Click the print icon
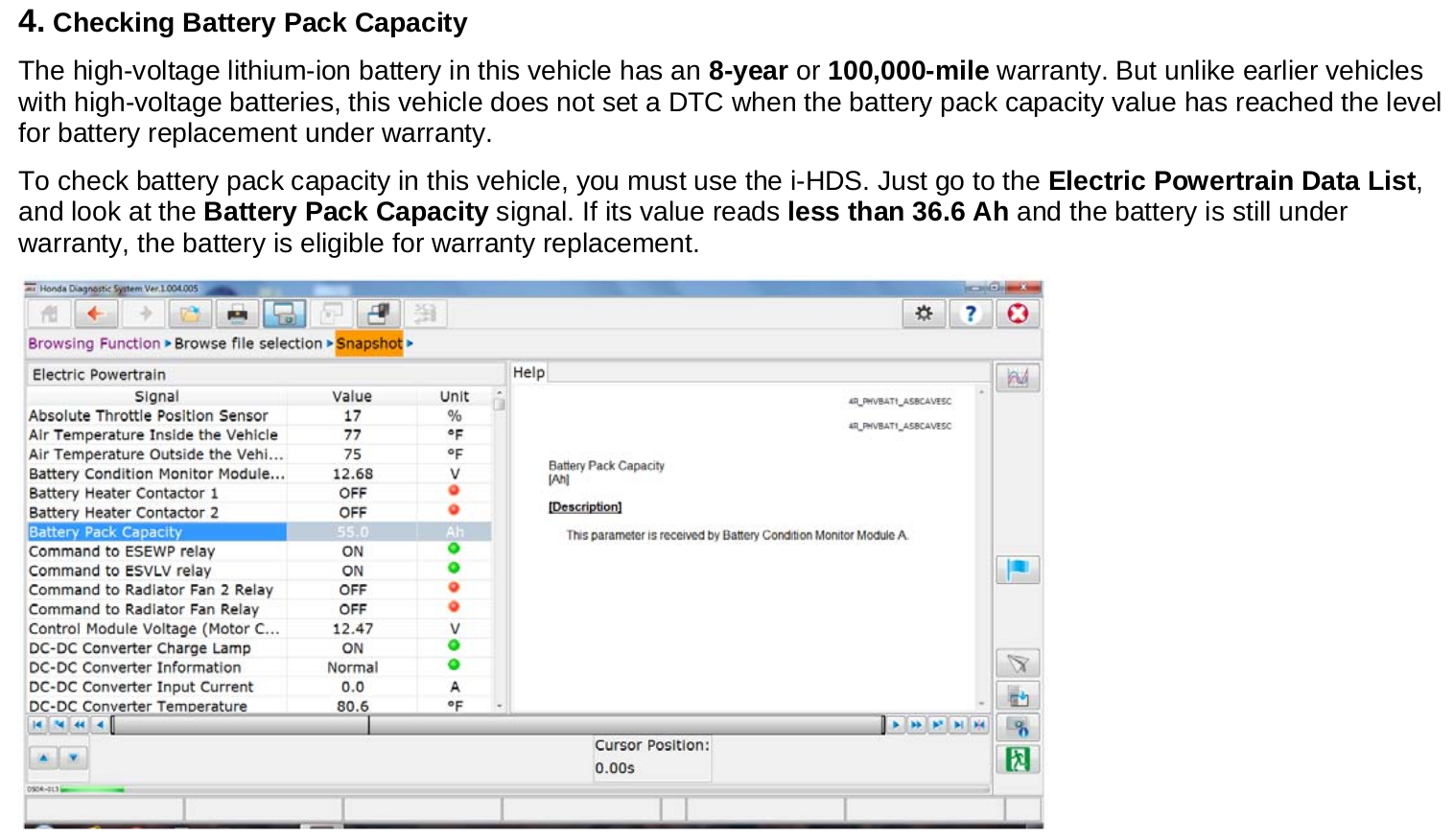1454x840 pixels. 237,314
